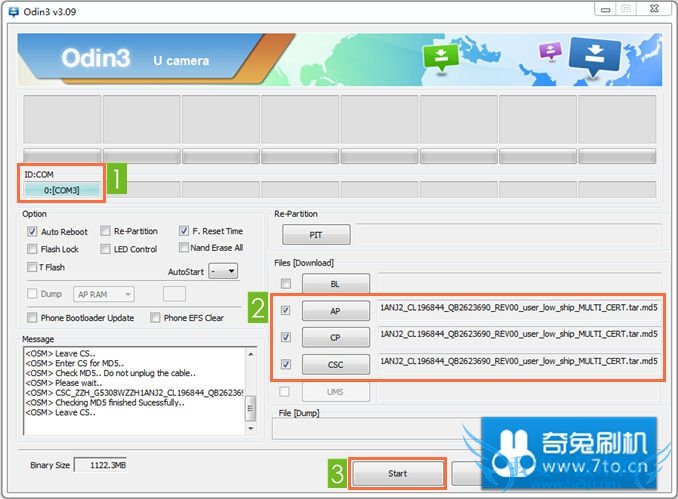The width and height of the screenshot is (678, 499).
Task: Click the CSC file path field
Action: click(519, 361)
